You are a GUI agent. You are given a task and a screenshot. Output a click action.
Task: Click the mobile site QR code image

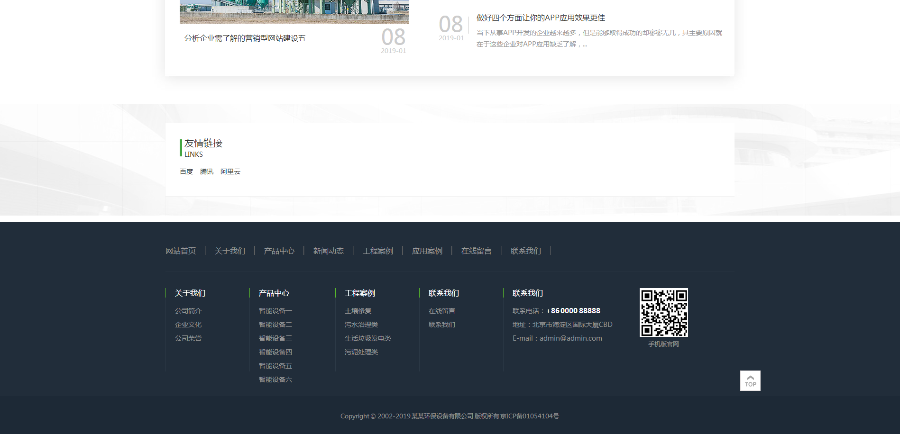tap(664, 312)
